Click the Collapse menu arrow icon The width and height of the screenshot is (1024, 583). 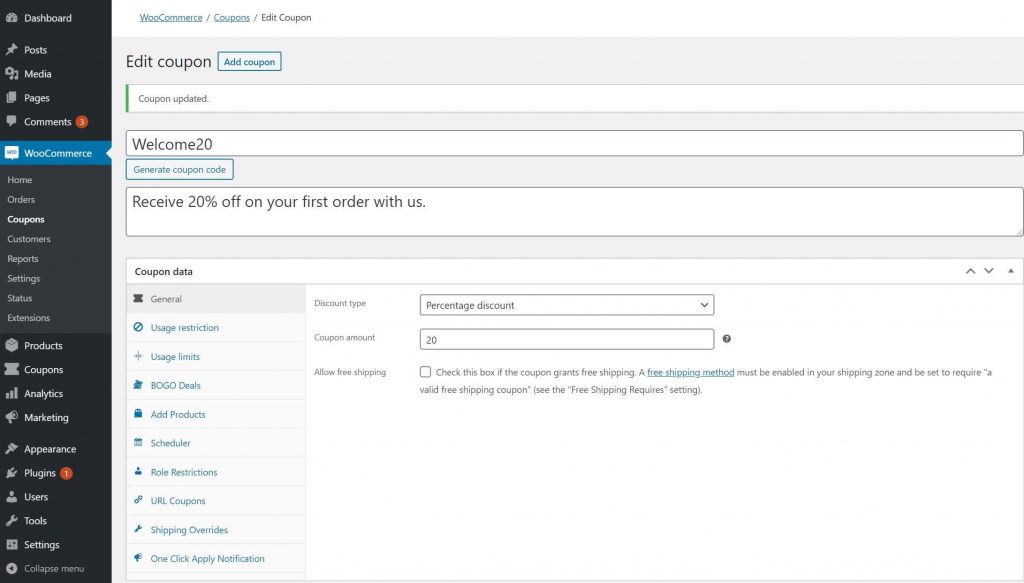[12, 569]
